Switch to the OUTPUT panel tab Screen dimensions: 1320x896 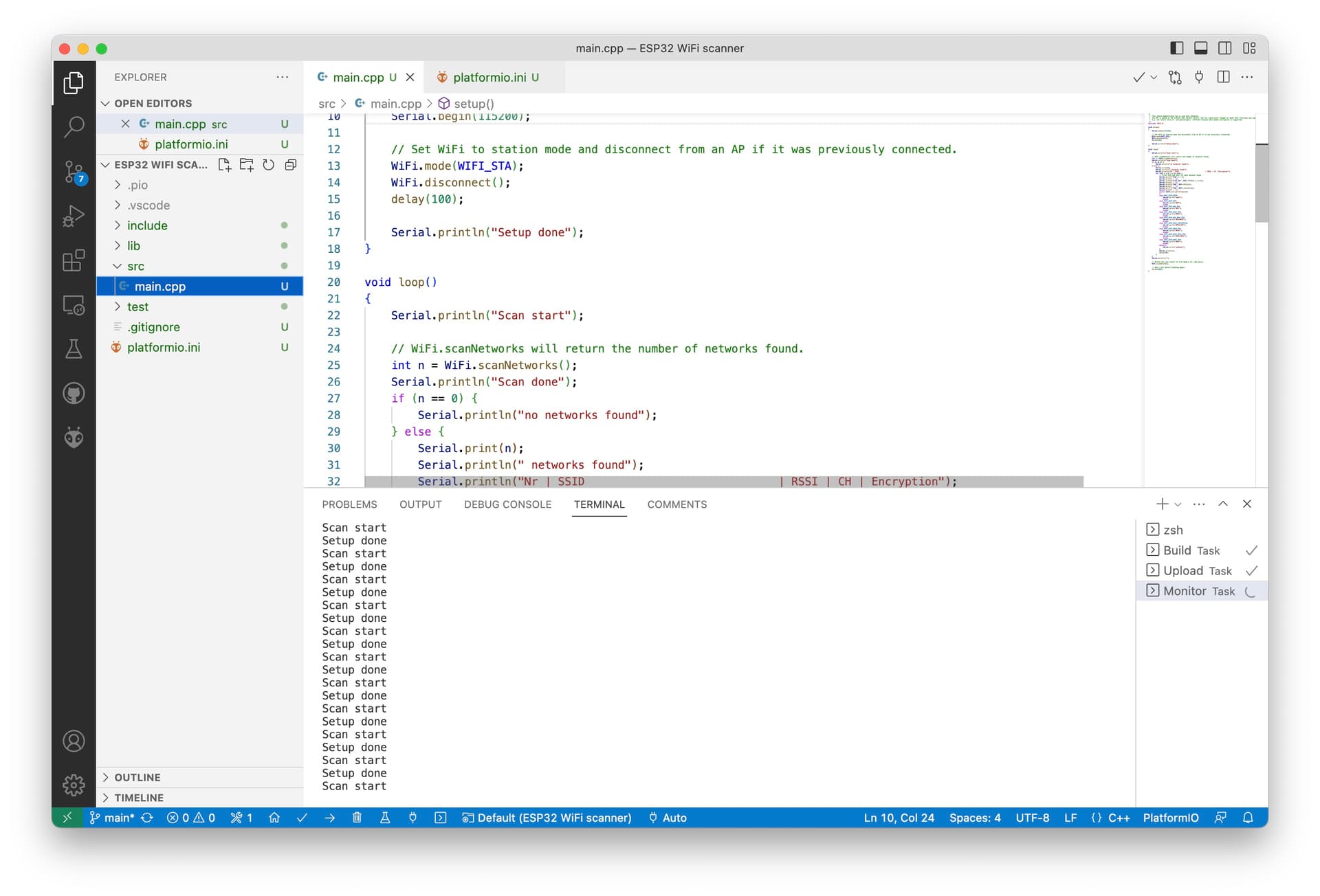[421, 504]
